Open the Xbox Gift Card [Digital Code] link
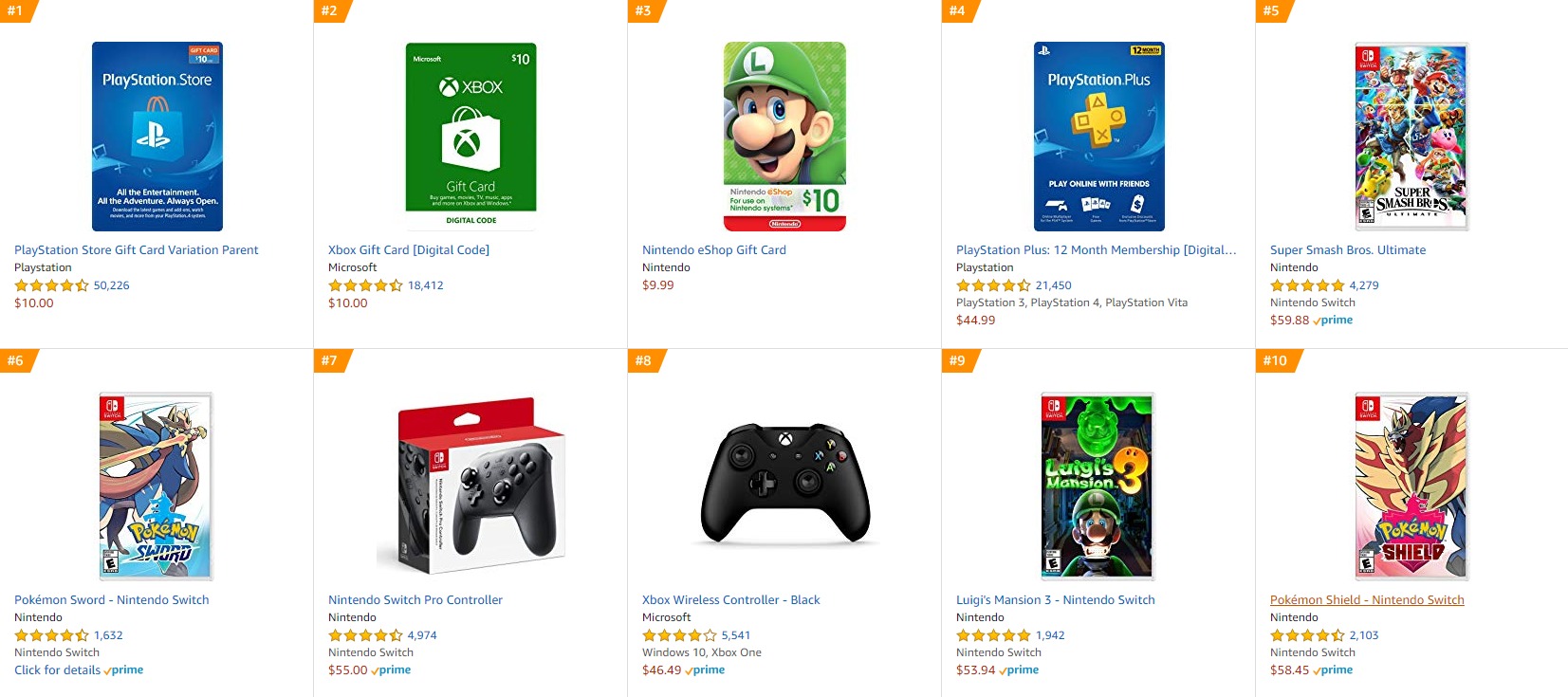The height and width of the screenshot is (697, 1568). click(409, 250)
